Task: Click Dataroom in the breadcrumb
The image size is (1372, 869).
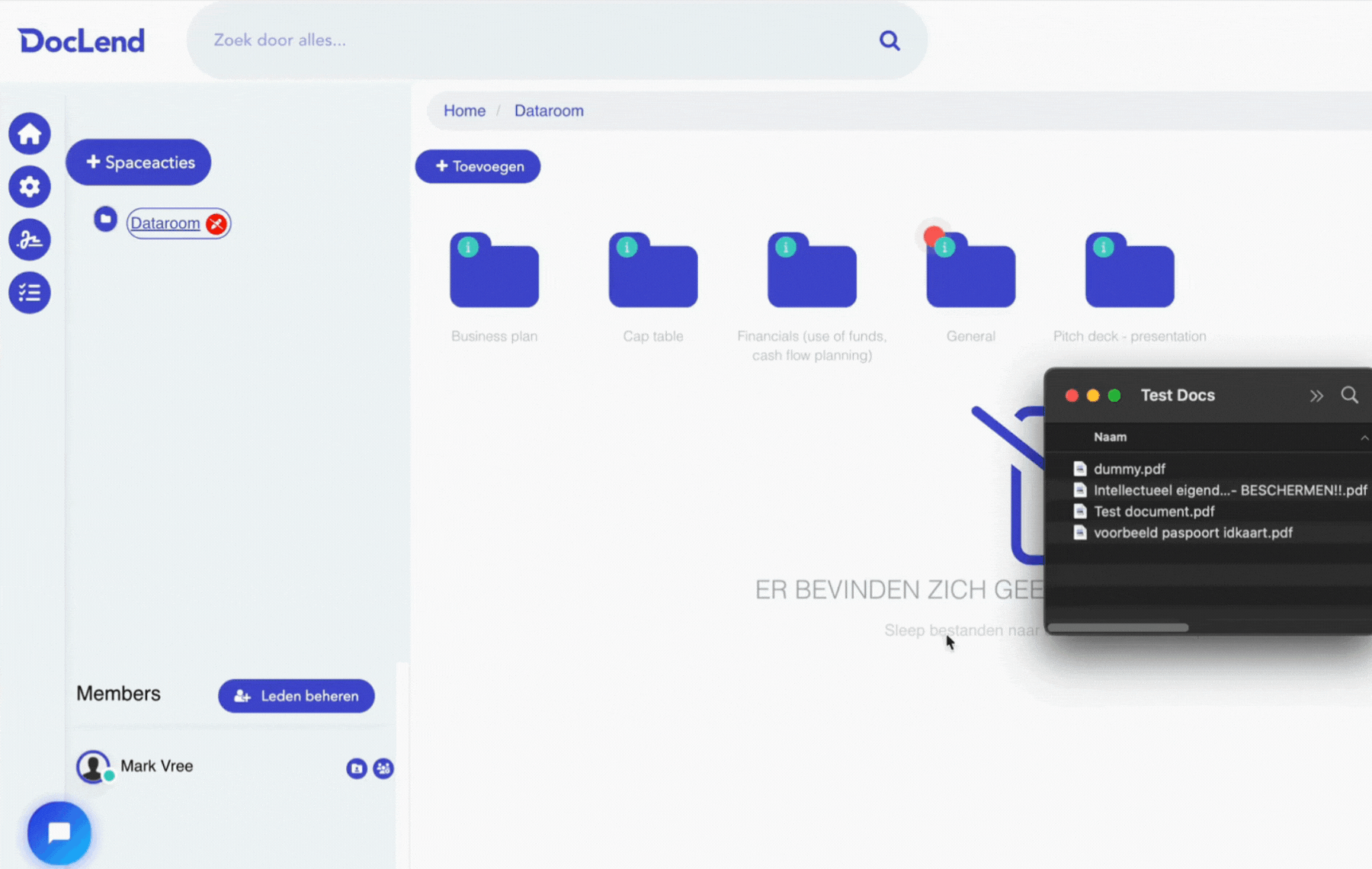Action: [x=549, y=111]
